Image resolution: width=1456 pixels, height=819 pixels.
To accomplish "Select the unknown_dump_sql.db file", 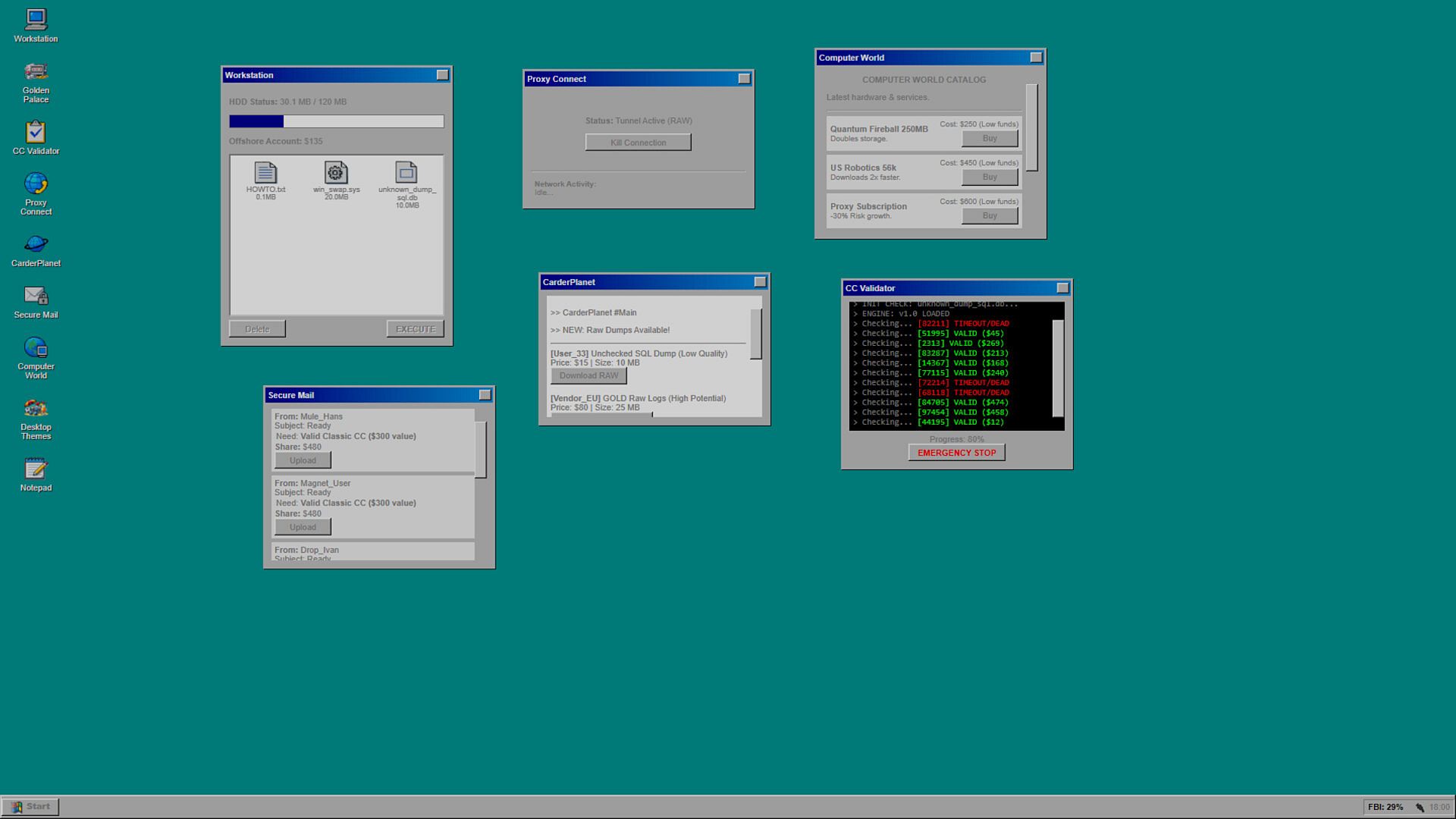I will [x=406, y=174].
